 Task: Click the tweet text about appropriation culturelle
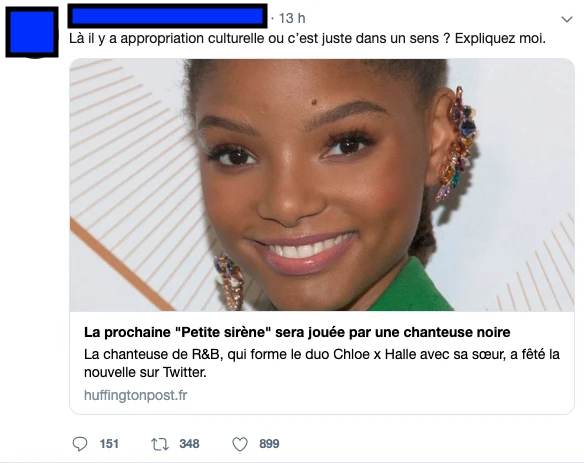(307, 38)
